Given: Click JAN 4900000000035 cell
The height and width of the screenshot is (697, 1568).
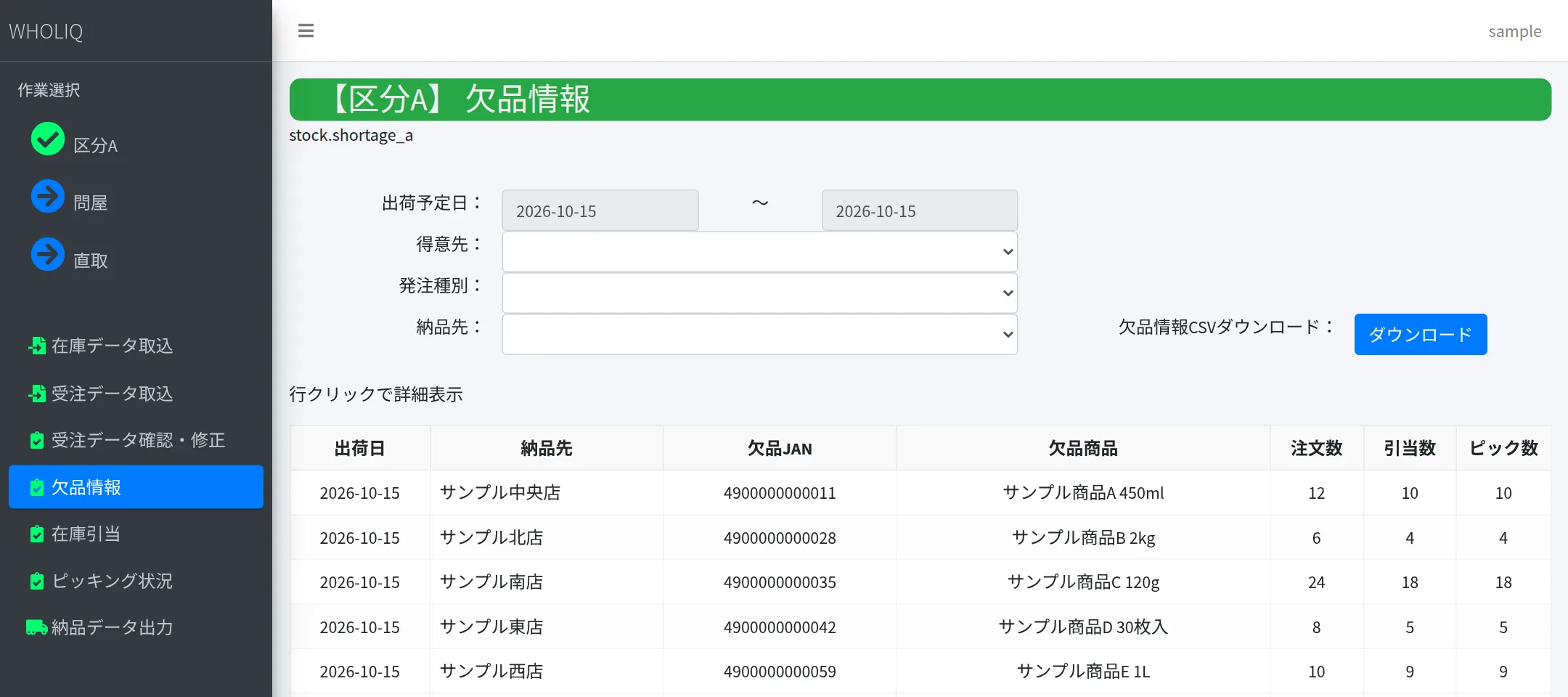Looking at the screenshot, I should click(x=780, y=582).
